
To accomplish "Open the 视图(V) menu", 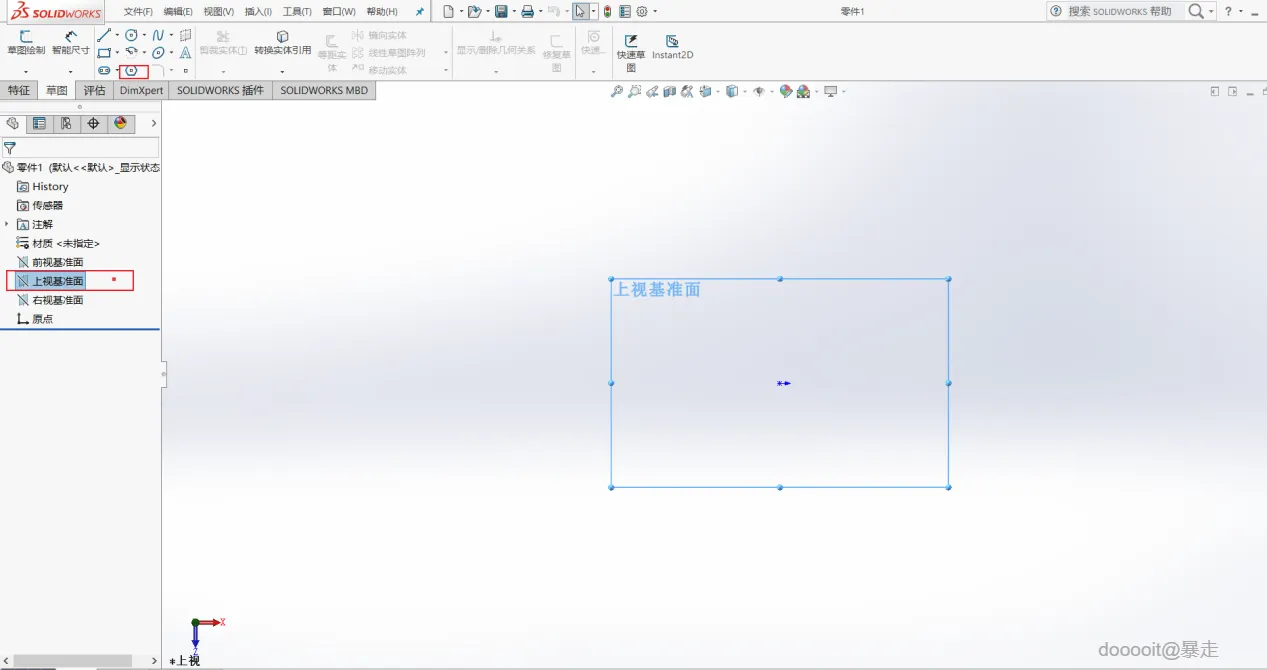I will coord(218,11).
